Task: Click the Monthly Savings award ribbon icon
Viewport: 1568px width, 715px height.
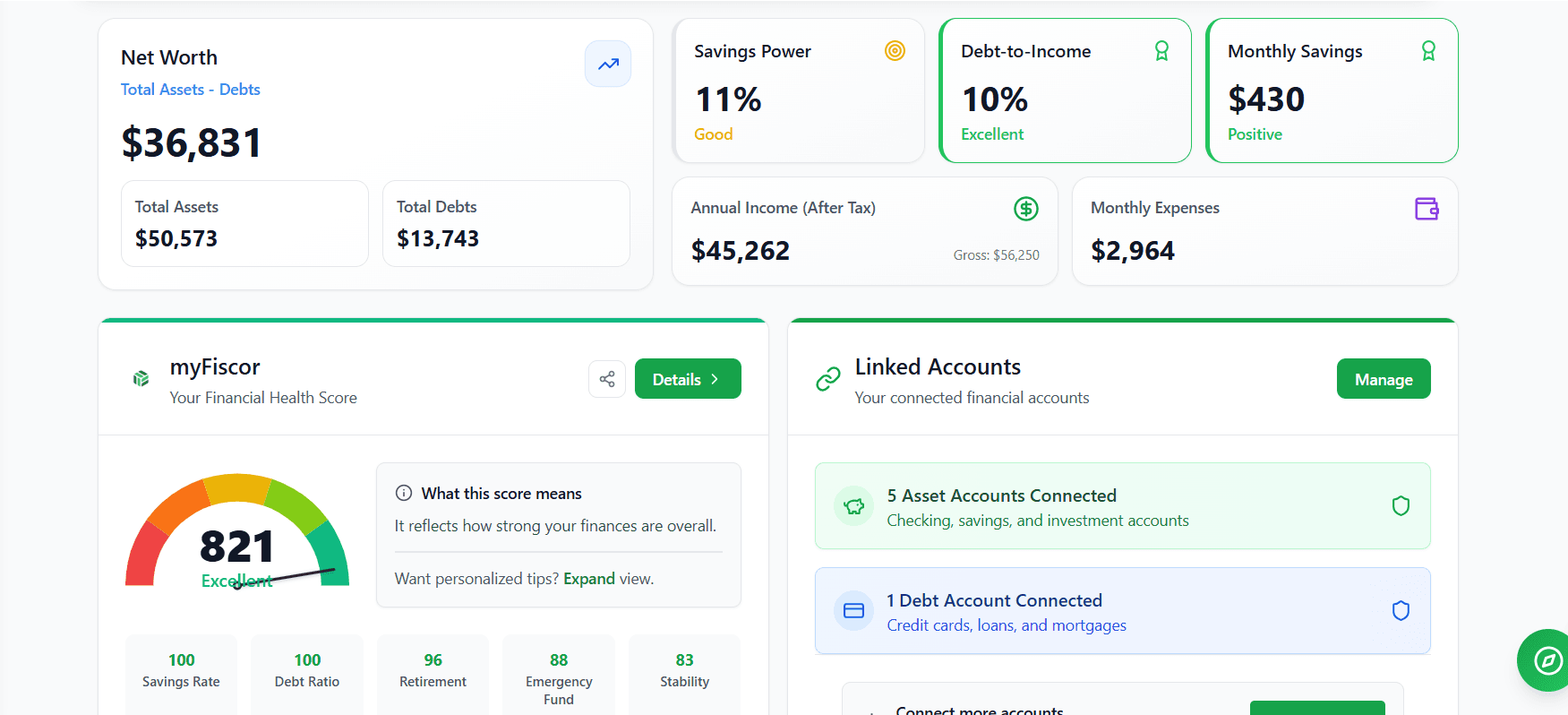Action: [x=1428, y=51]
